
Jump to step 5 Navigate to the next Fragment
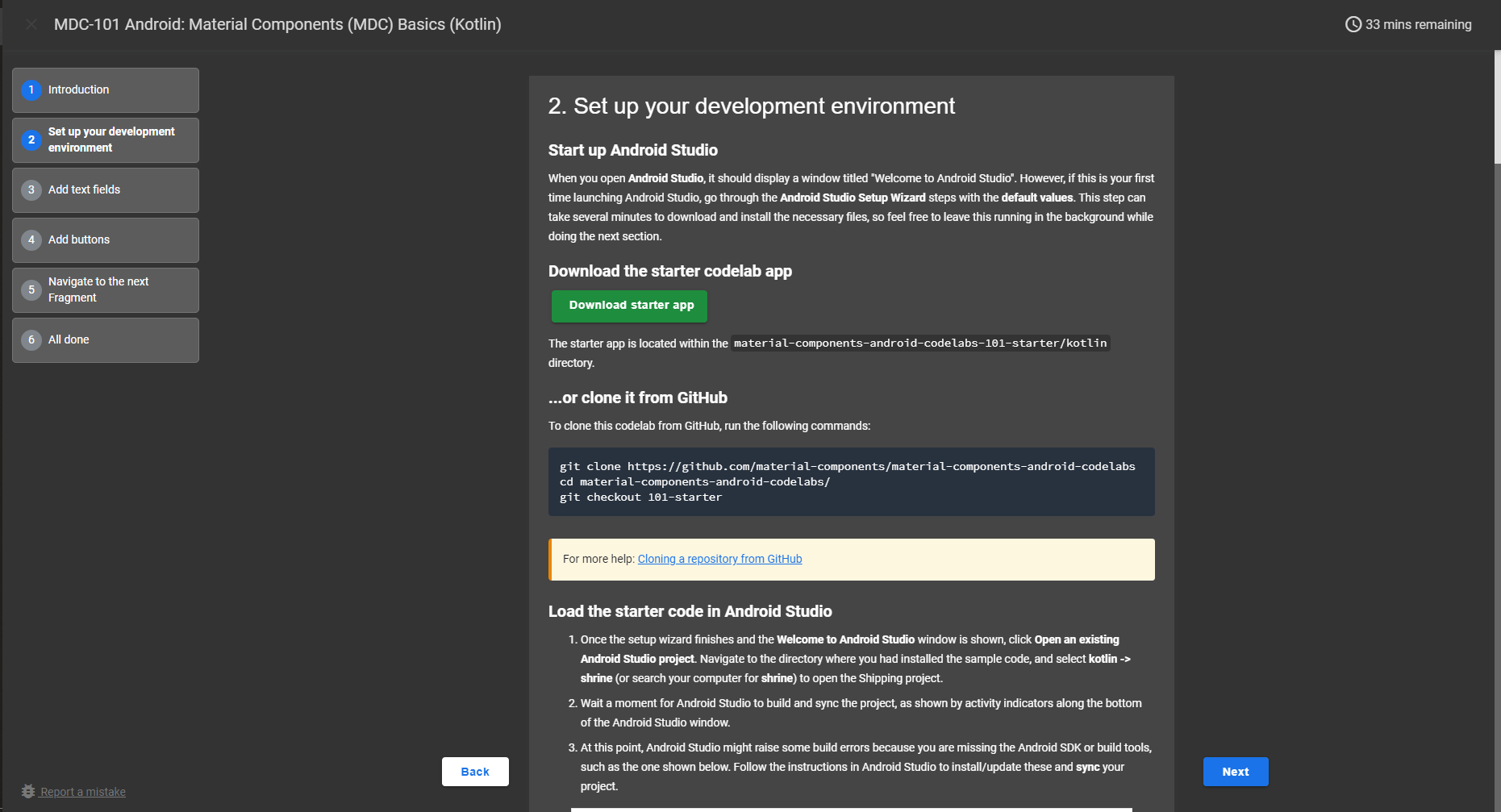pyautogui.click(x=106, y=289)
